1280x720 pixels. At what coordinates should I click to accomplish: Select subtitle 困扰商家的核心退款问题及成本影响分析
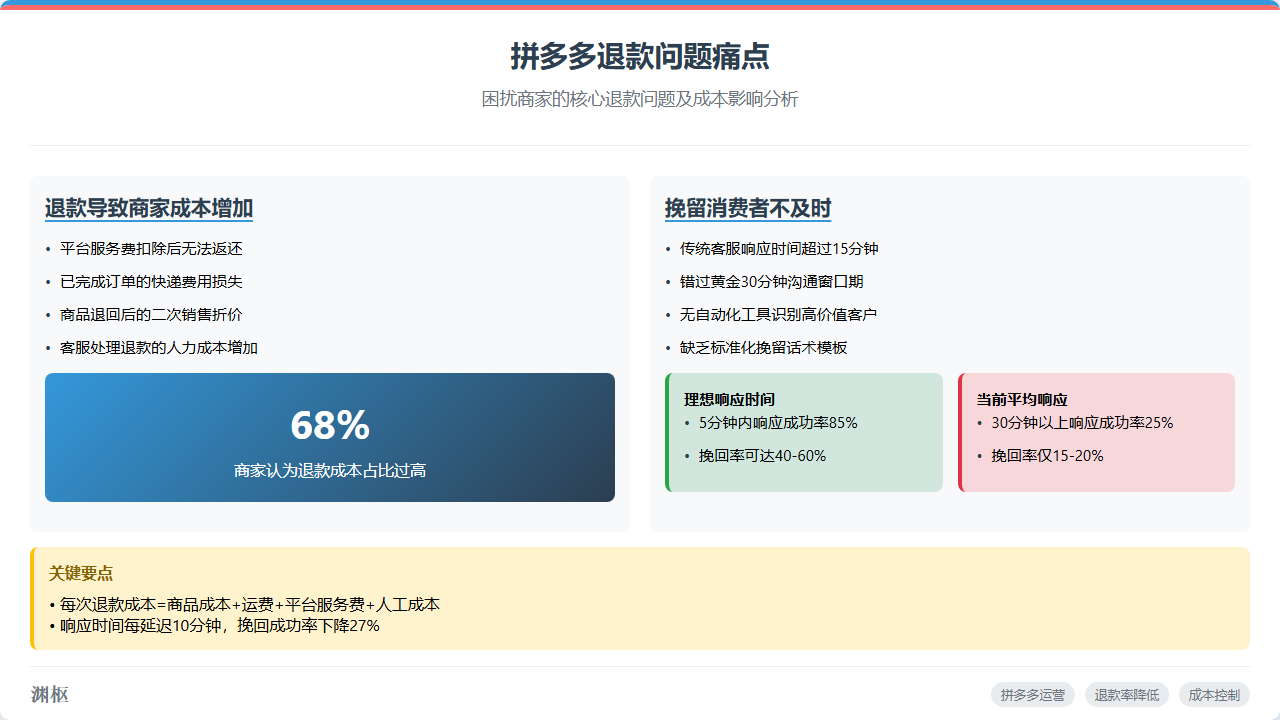640,99
